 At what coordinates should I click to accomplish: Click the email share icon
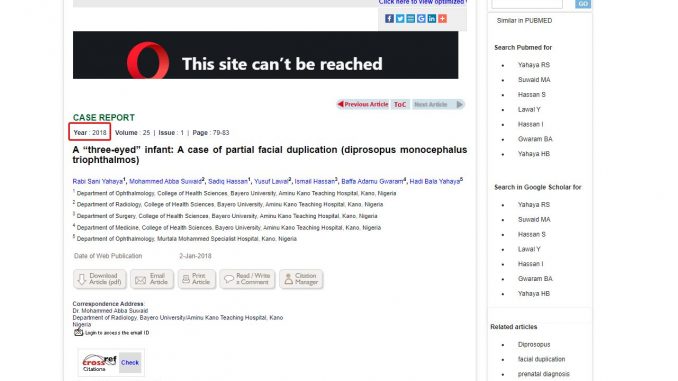click(410, 19)
